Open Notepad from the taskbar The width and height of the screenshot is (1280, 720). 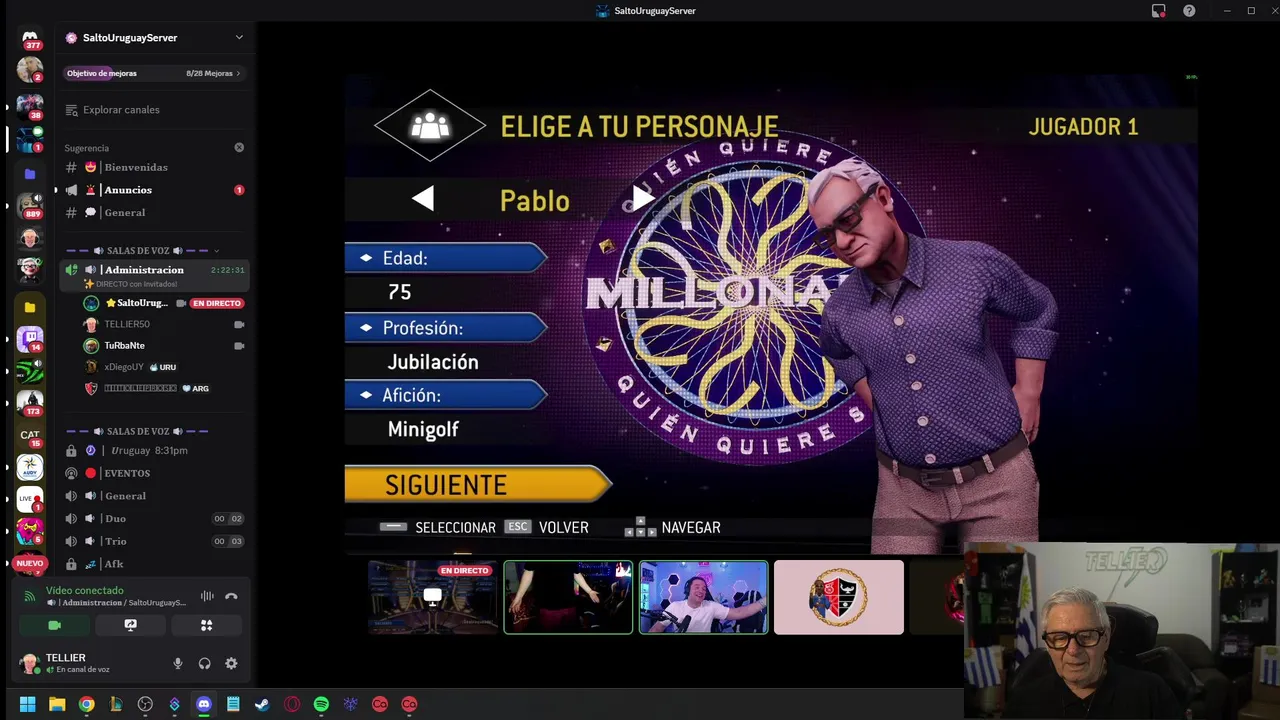point(233,704)
